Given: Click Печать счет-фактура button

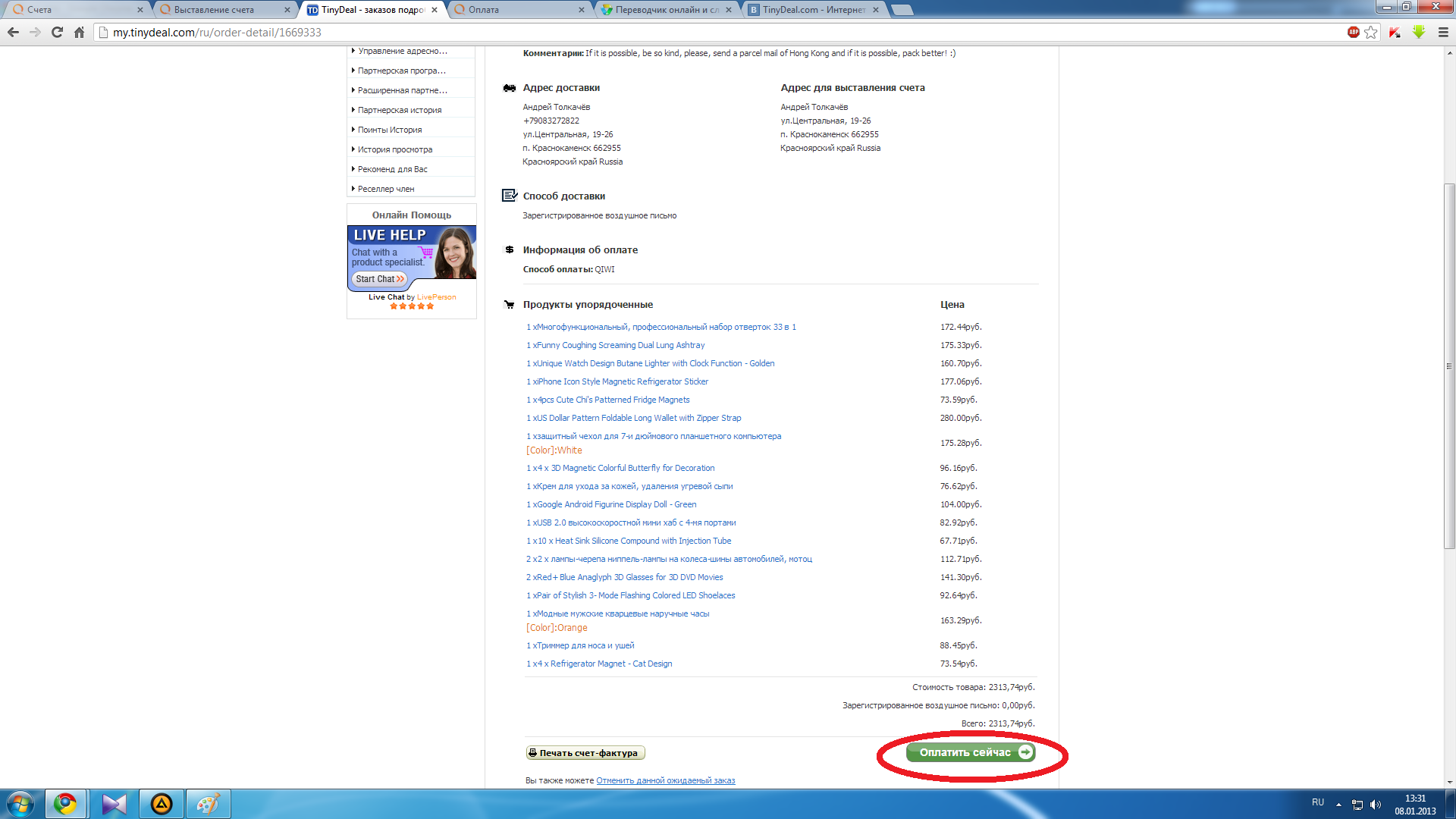Looking at the screenshot, I should coord(585,753).
